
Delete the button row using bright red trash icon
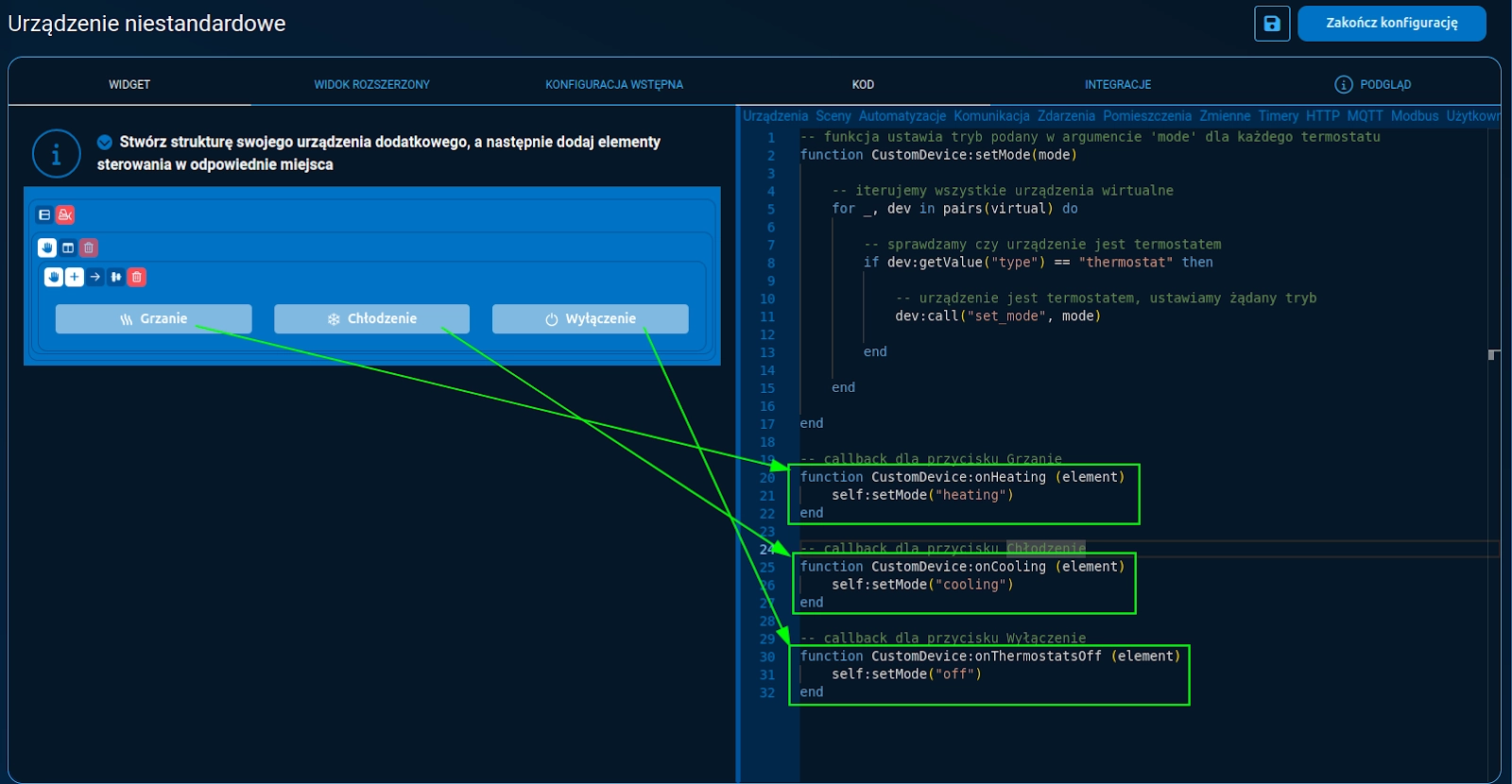137,277
